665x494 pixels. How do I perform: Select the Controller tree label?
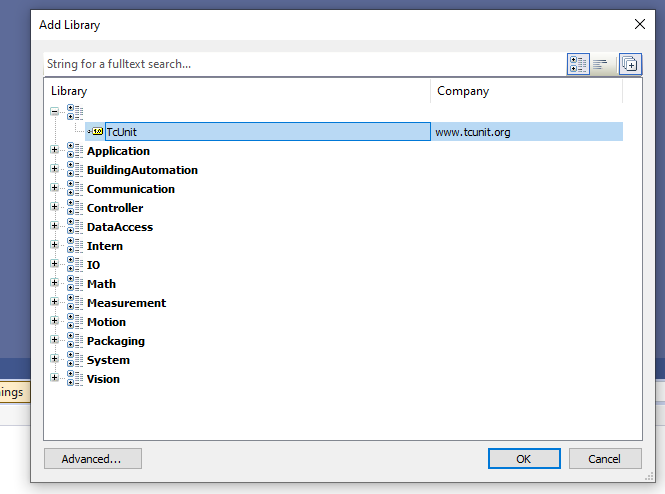coord(115,208)
